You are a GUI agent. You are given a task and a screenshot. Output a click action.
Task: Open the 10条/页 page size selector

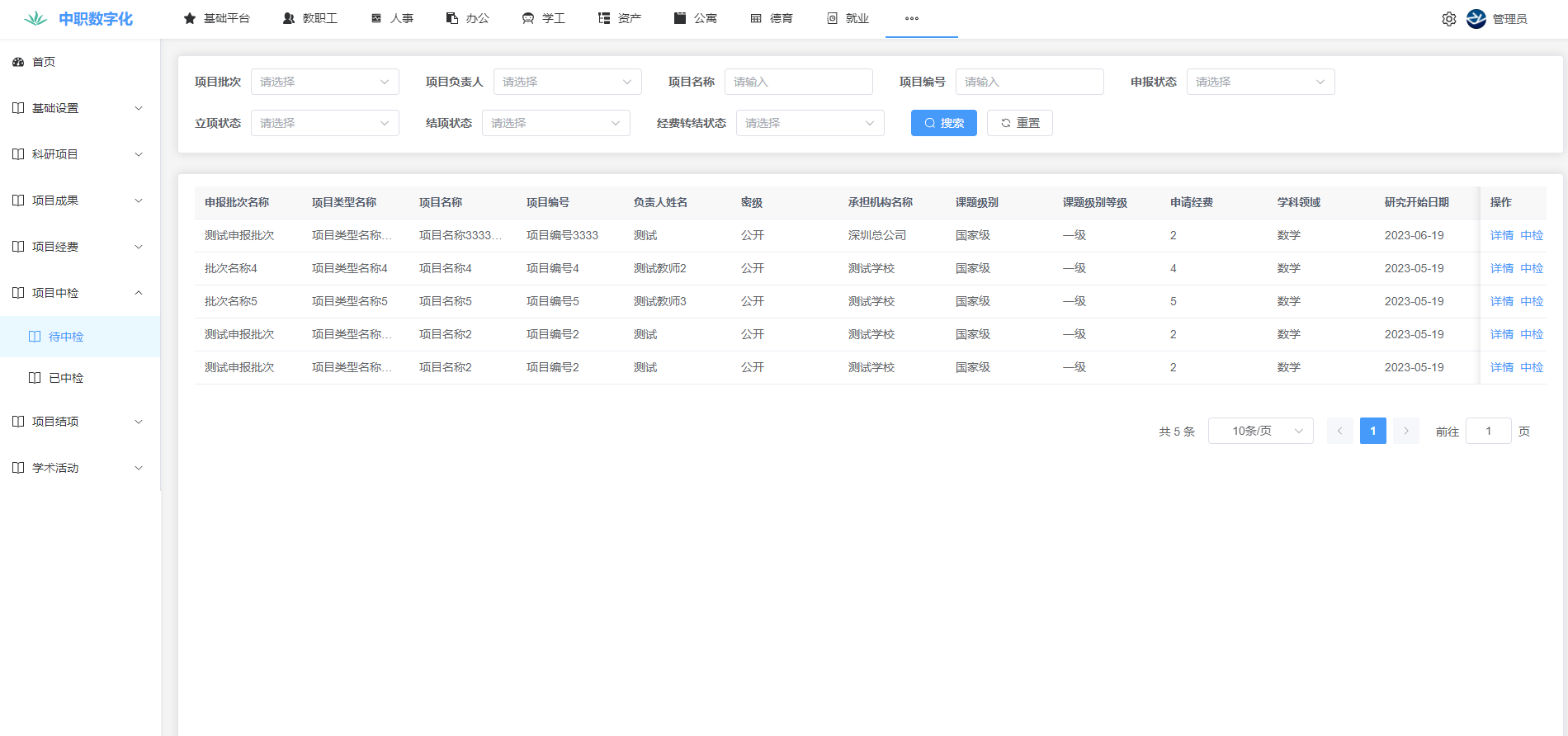click(1260, 431)
